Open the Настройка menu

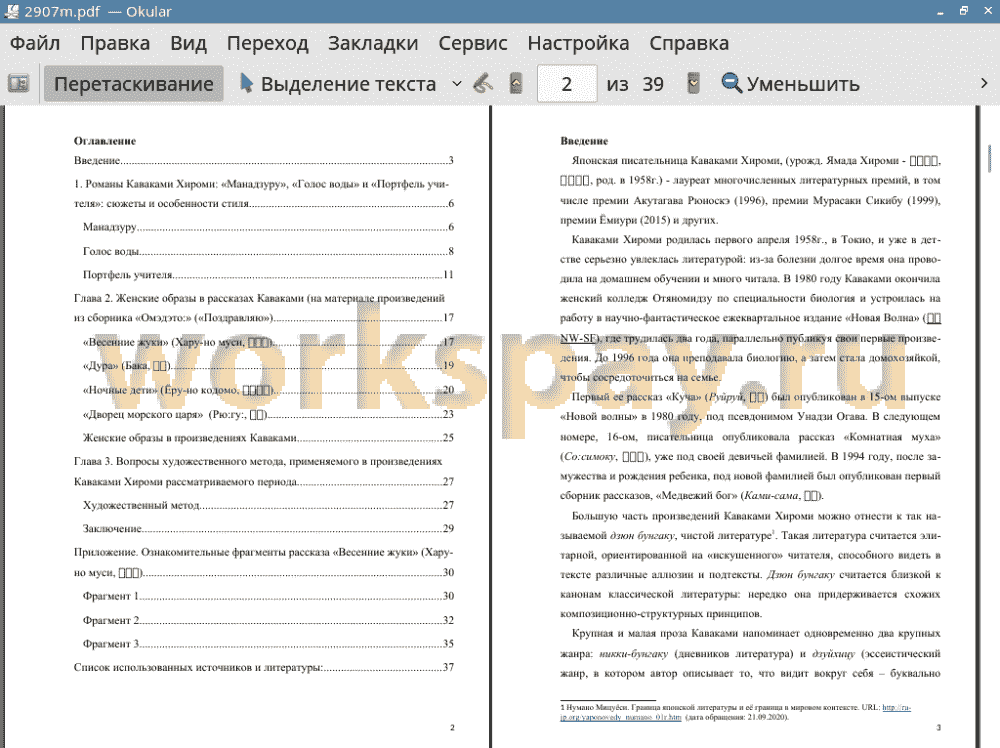click(578, 43)
